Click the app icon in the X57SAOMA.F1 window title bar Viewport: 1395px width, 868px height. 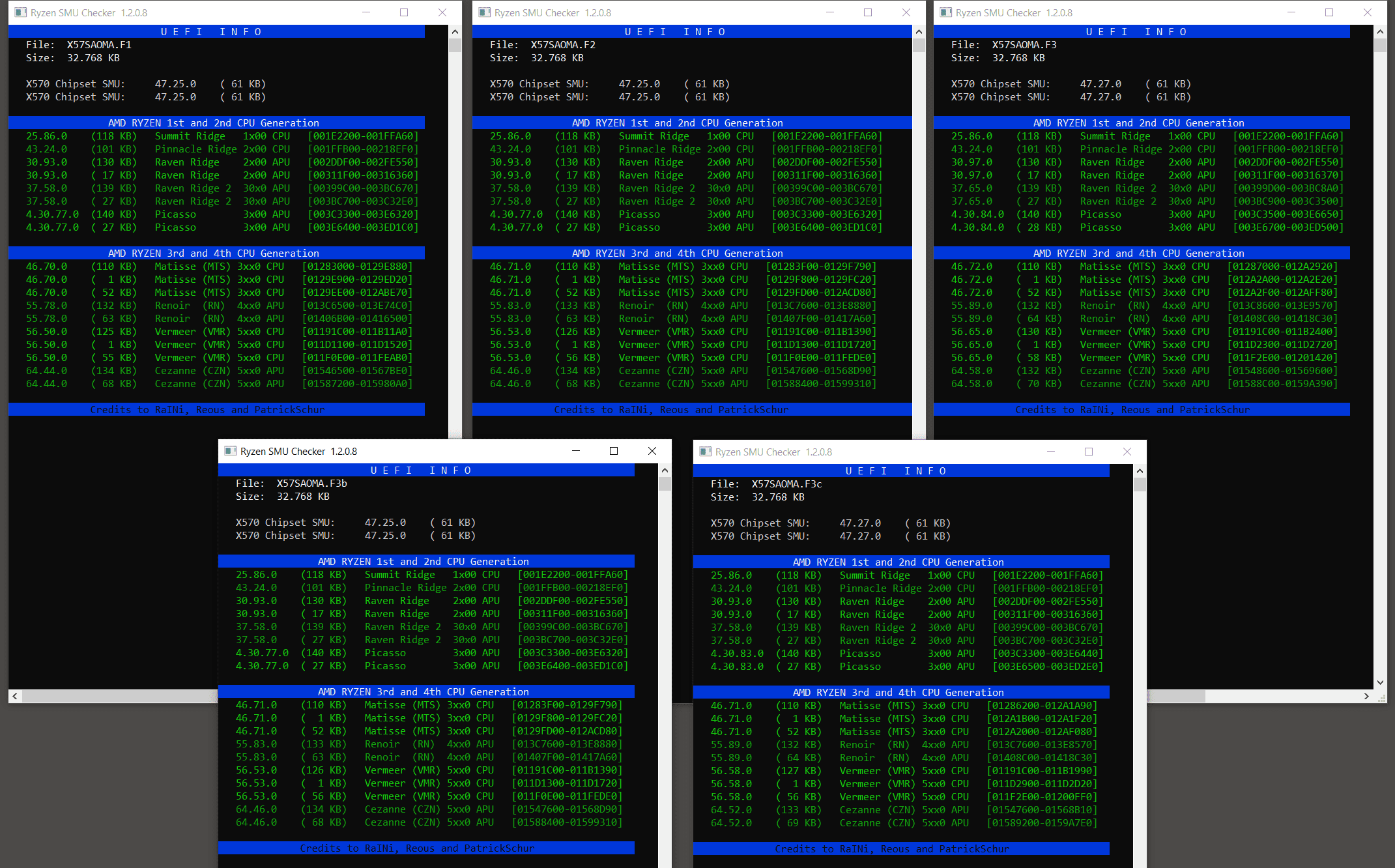coord(21,12)
